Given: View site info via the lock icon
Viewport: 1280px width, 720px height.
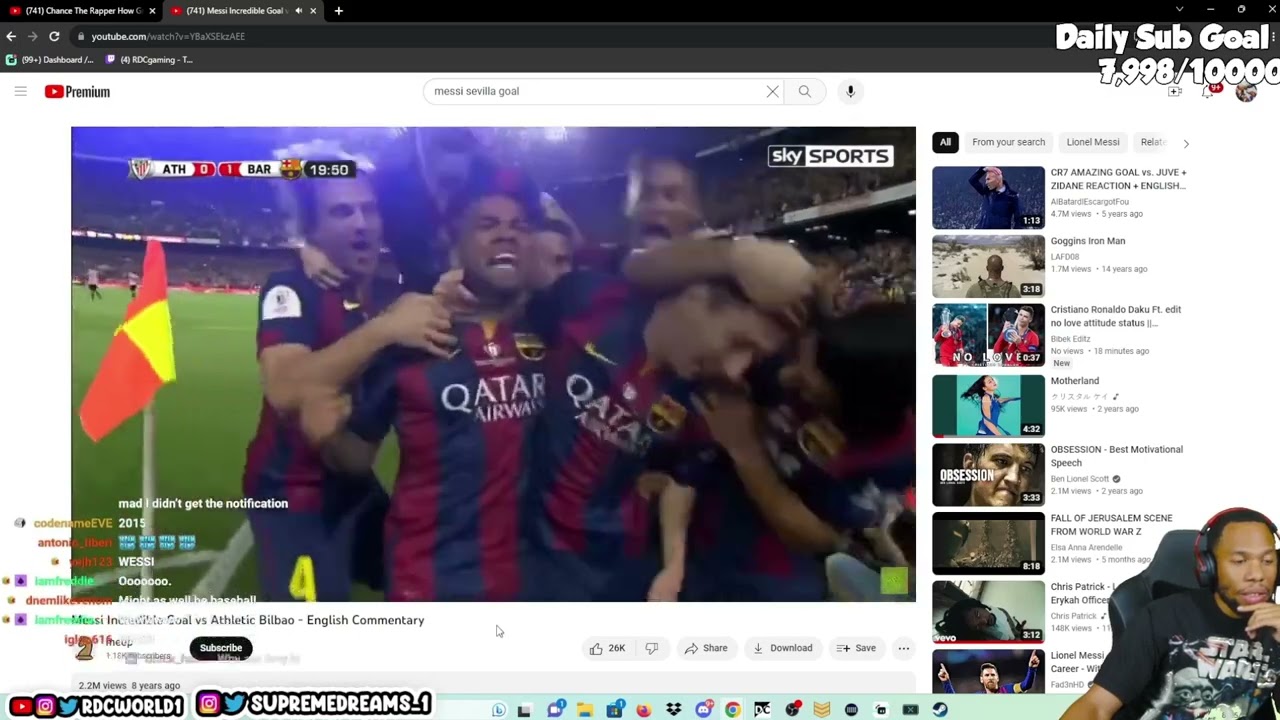Looking at the screenshot, I should pos(82,36).
